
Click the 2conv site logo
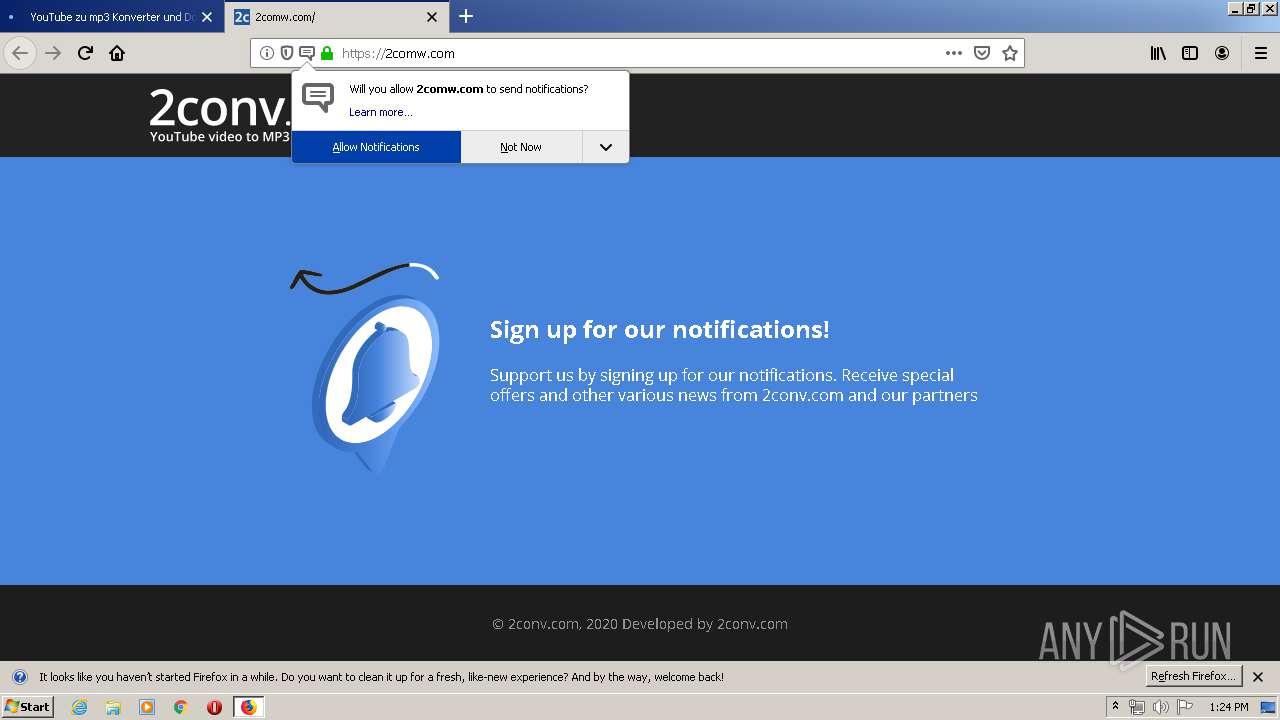coord(220,114)
